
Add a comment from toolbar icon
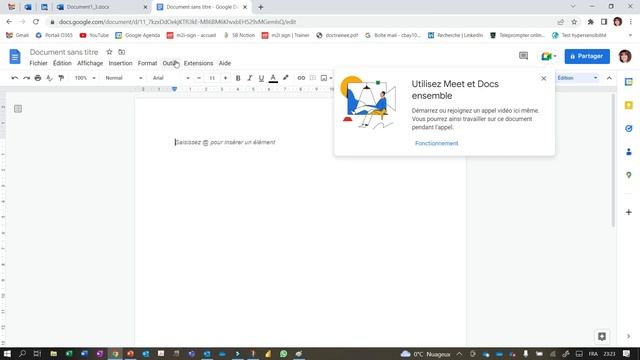[313, 78]
